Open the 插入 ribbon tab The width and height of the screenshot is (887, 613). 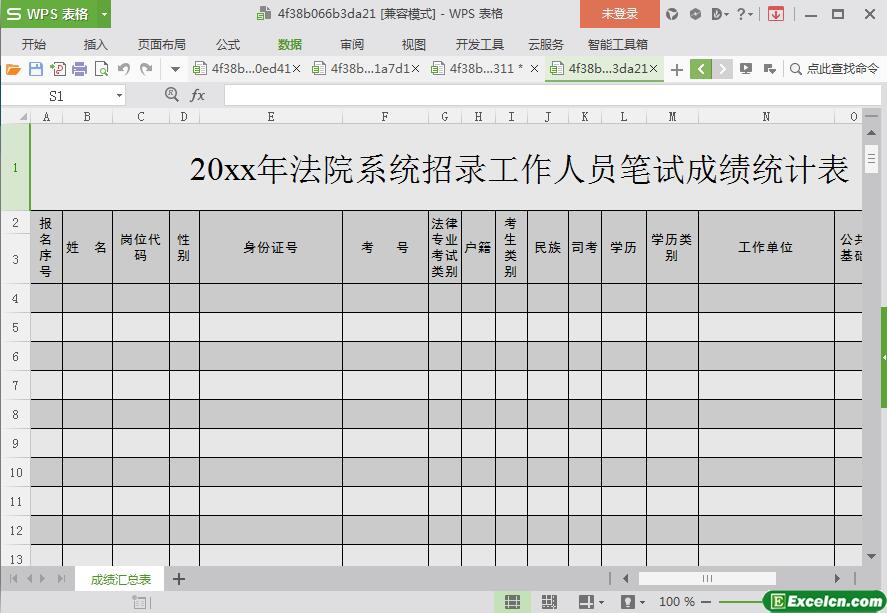pyautogui.click(x=96, y=44)
